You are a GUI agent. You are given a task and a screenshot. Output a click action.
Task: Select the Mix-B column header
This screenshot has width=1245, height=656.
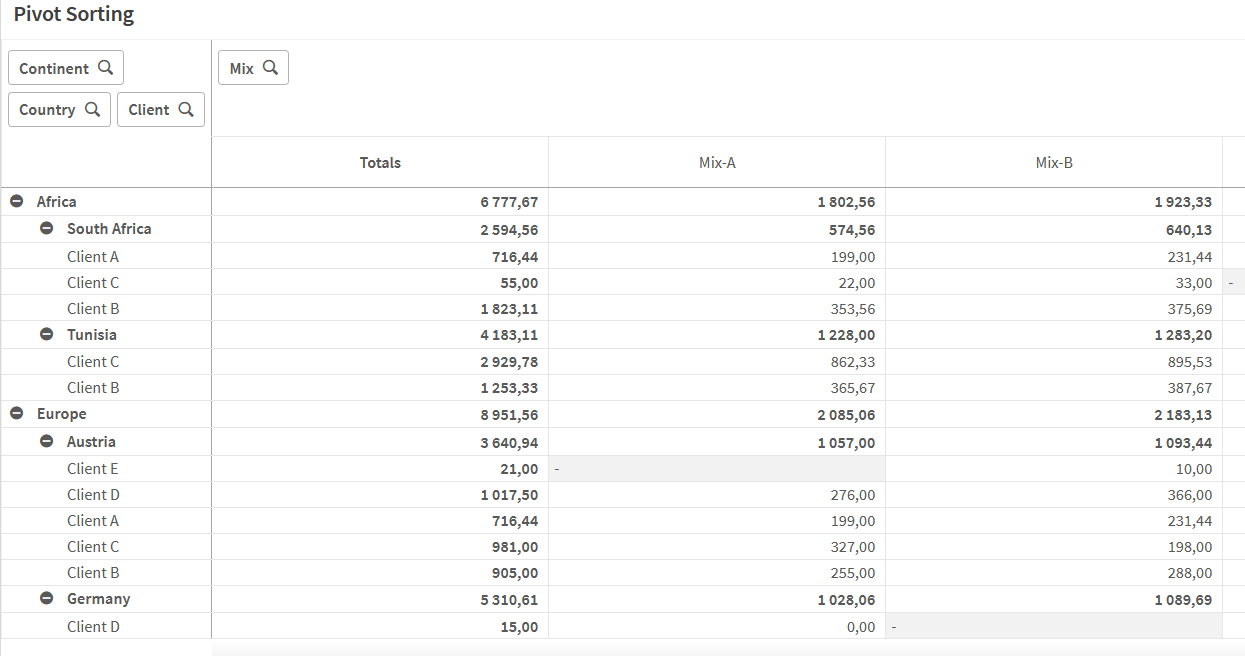coord(1054,163)
